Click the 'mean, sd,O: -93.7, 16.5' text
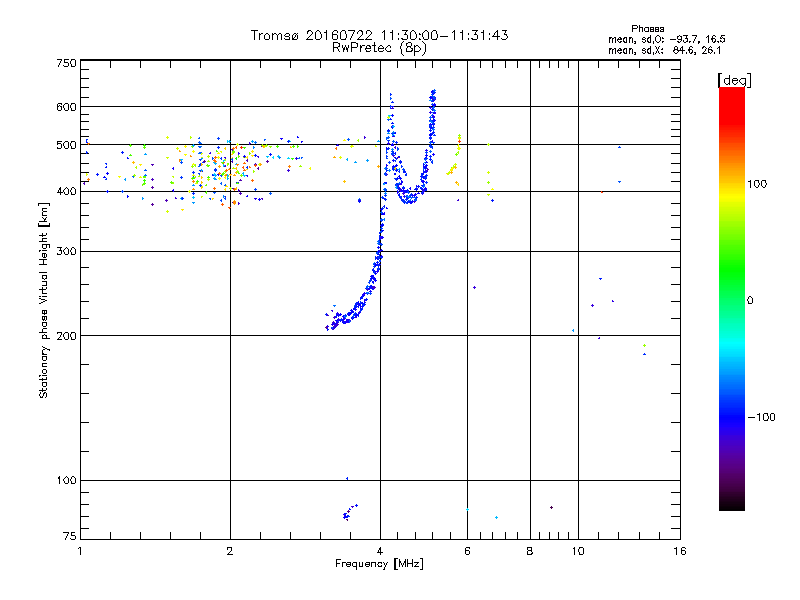 click(x=666, y=39)
